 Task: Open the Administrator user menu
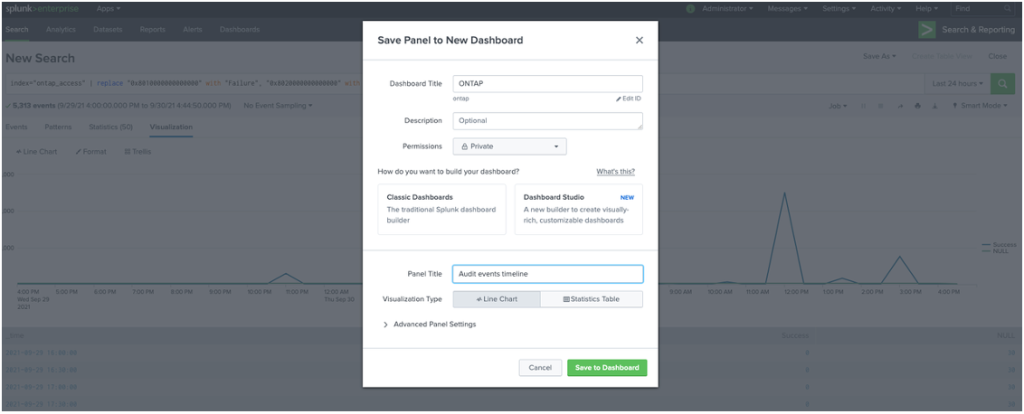click(728, 9)
